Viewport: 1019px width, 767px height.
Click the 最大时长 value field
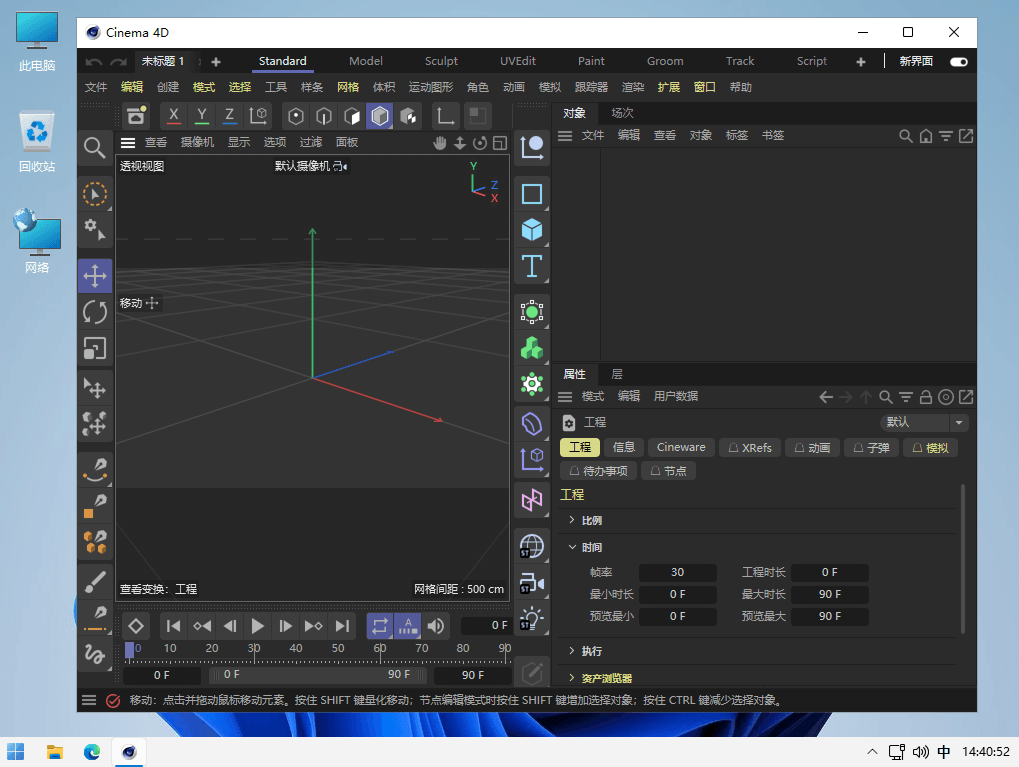[x=829, y=594]
